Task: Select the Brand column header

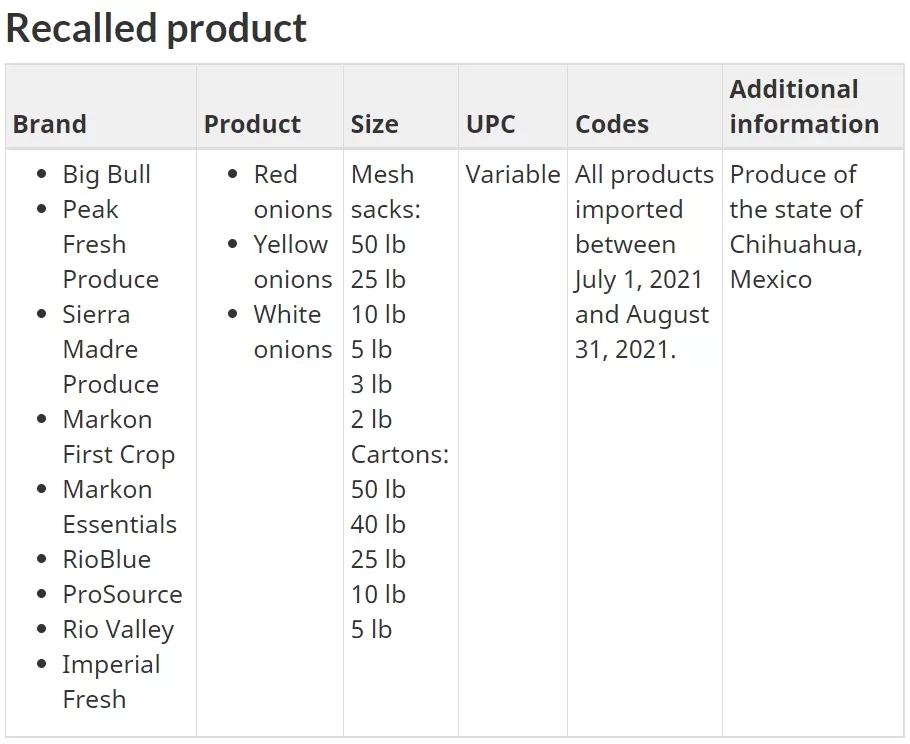Action: point(50,124)
